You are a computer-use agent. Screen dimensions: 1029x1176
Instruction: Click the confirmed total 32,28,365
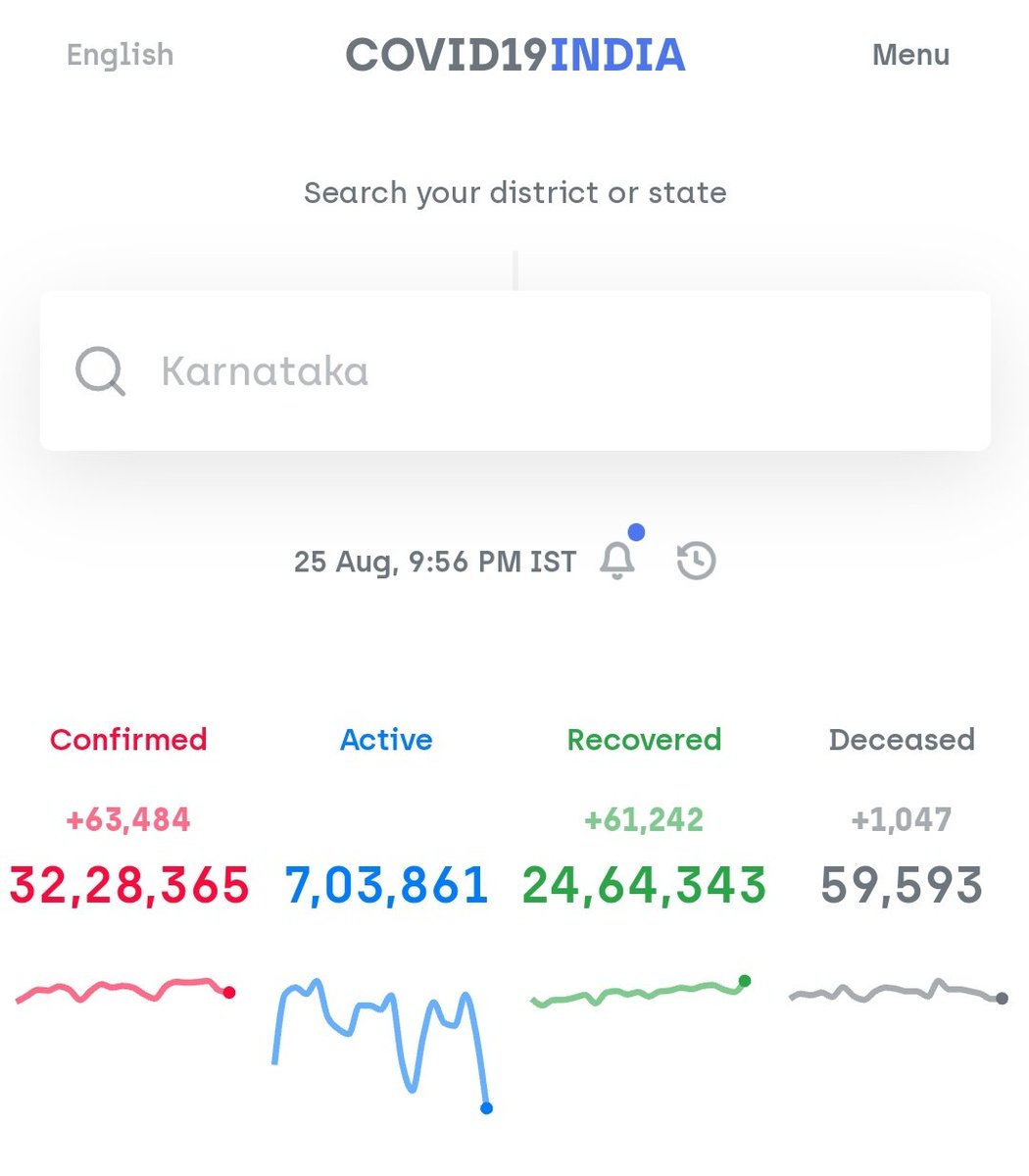point(128,885)
